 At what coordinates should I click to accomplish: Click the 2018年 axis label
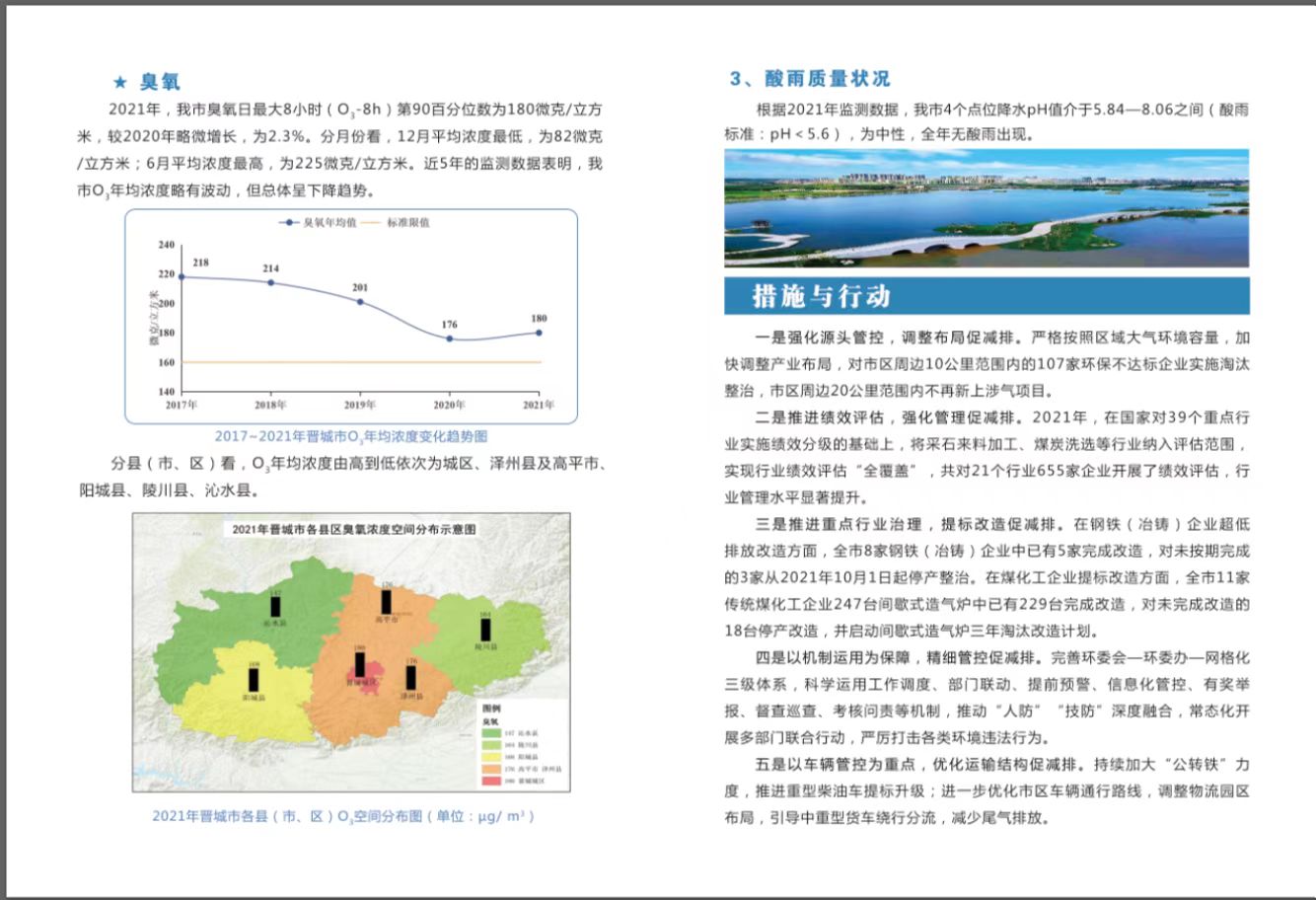[x=270, y=405]
